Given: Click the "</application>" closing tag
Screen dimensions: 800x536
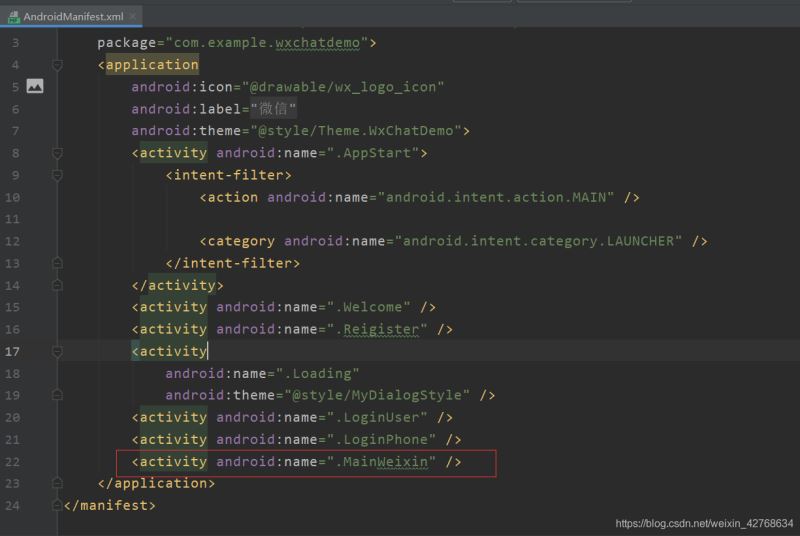Looking at the screenshot, I should click(x=157, y=483).
